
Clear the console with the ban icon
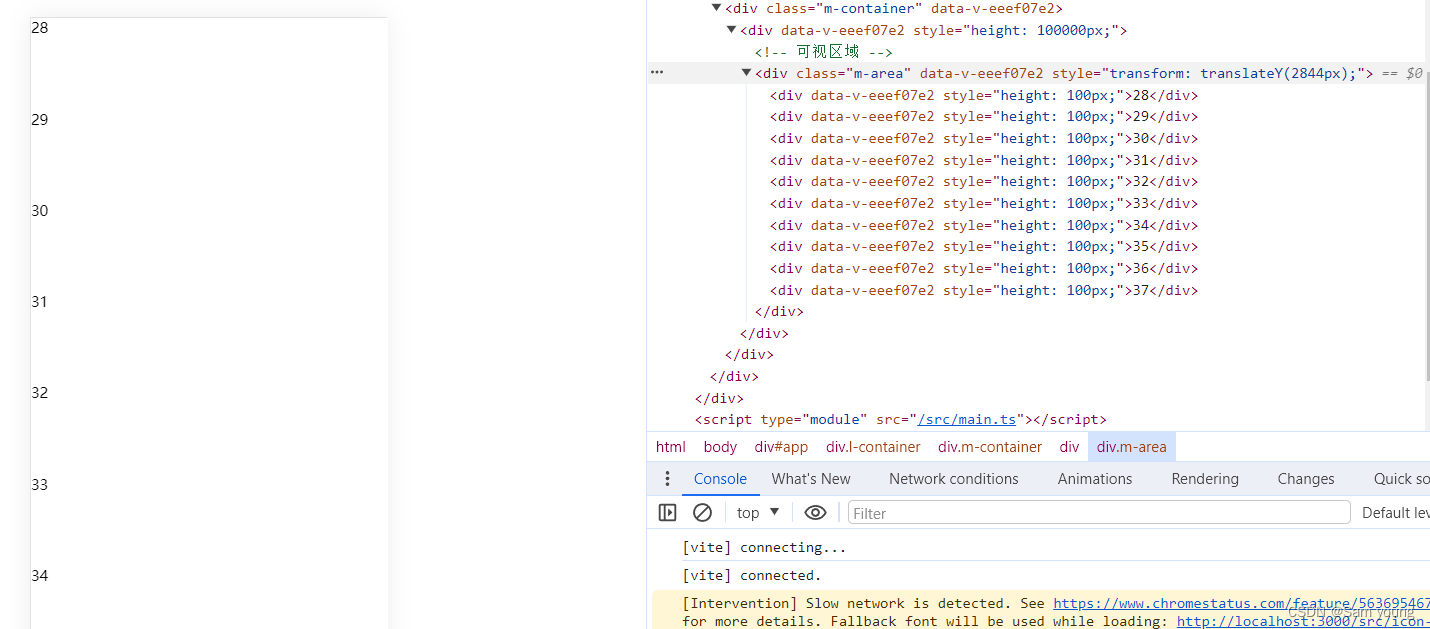coord(703,513)
